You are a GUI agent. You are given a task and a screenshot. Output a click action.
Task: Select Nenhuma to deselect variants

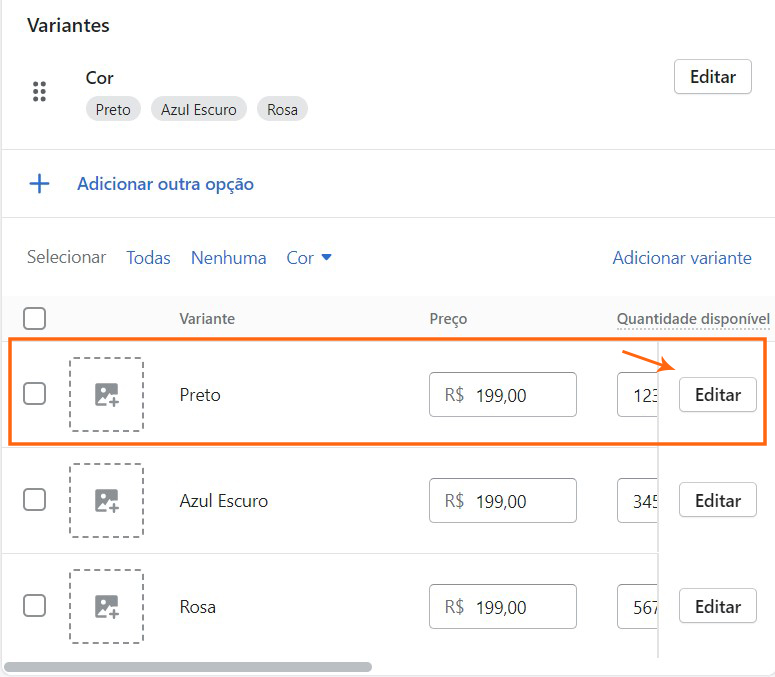(x=228, y=258)
